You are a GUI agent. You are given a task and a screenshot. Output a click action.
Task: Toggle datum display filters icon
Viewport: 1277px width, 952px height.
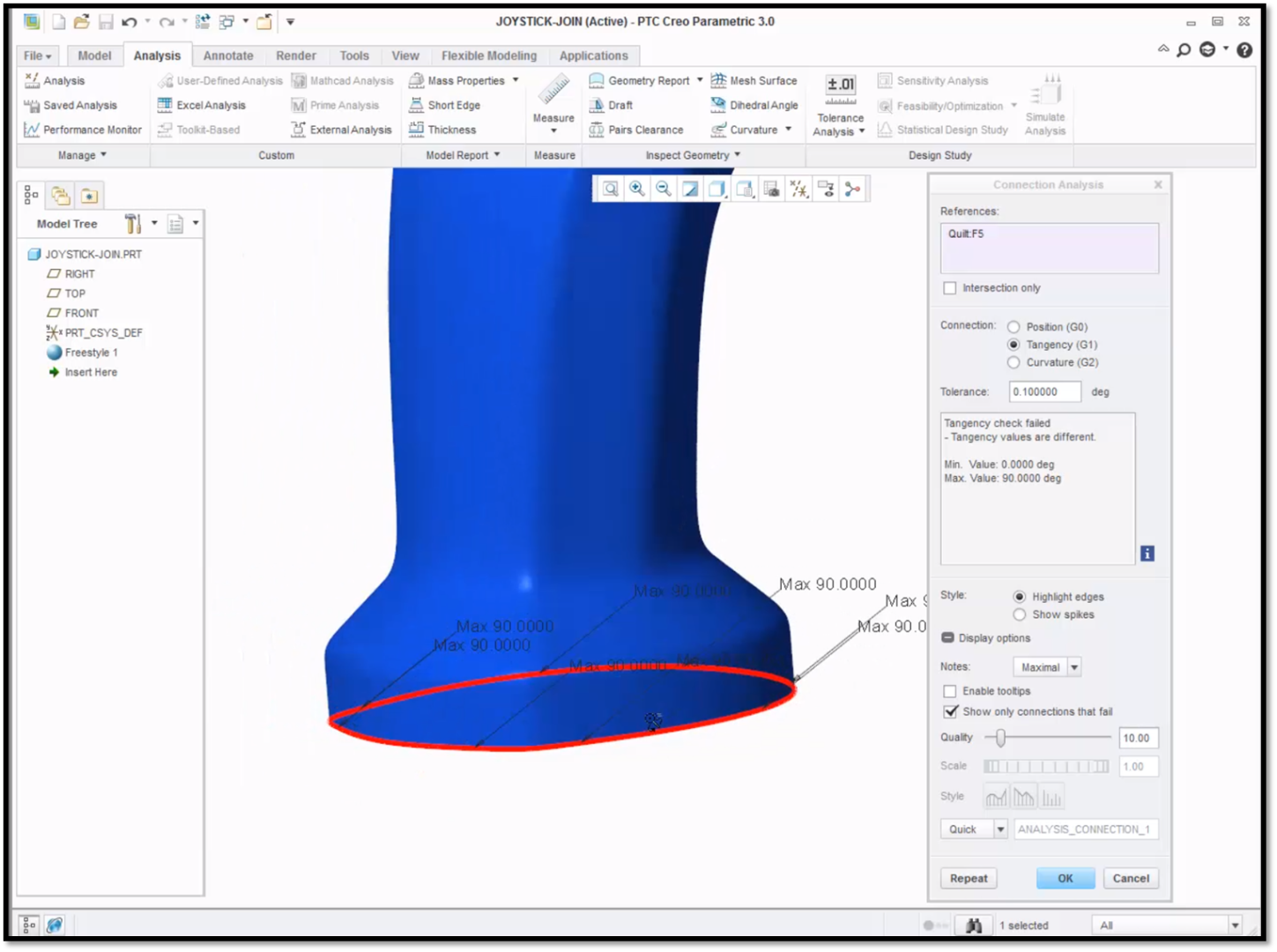pos(799,189)
